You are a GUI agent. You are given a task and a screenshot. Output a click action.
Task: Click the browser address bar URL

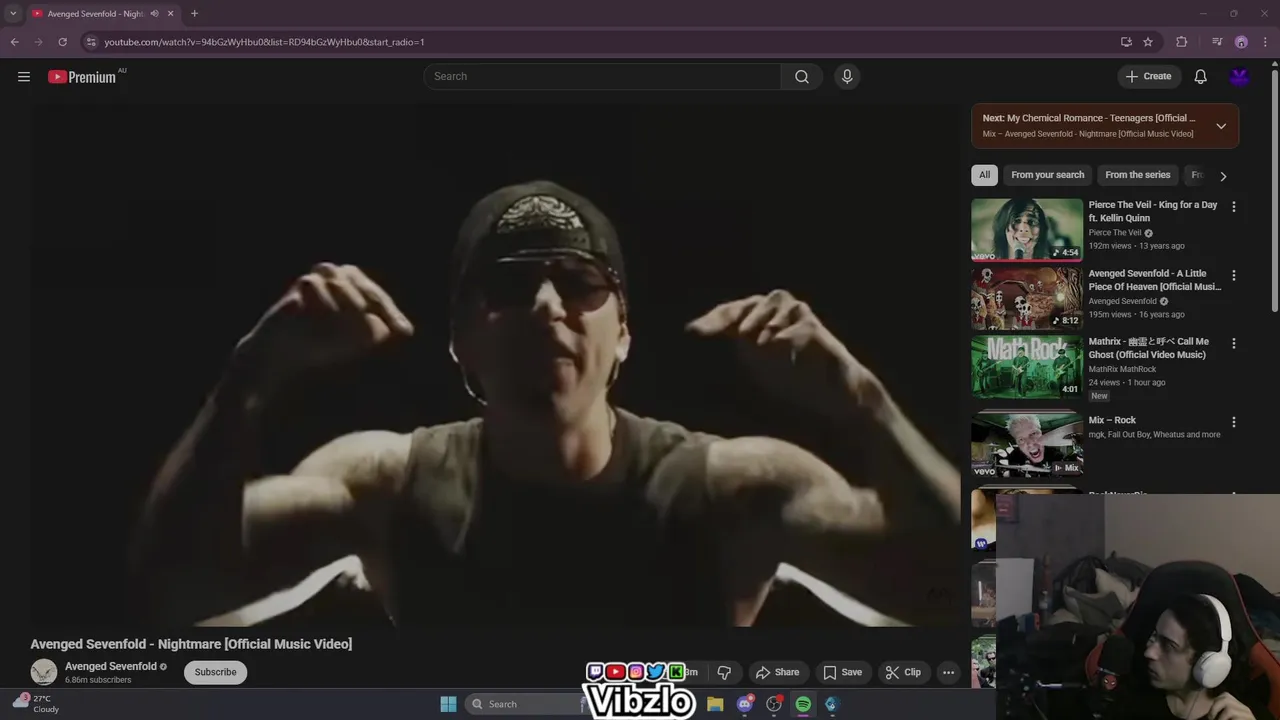264,42
